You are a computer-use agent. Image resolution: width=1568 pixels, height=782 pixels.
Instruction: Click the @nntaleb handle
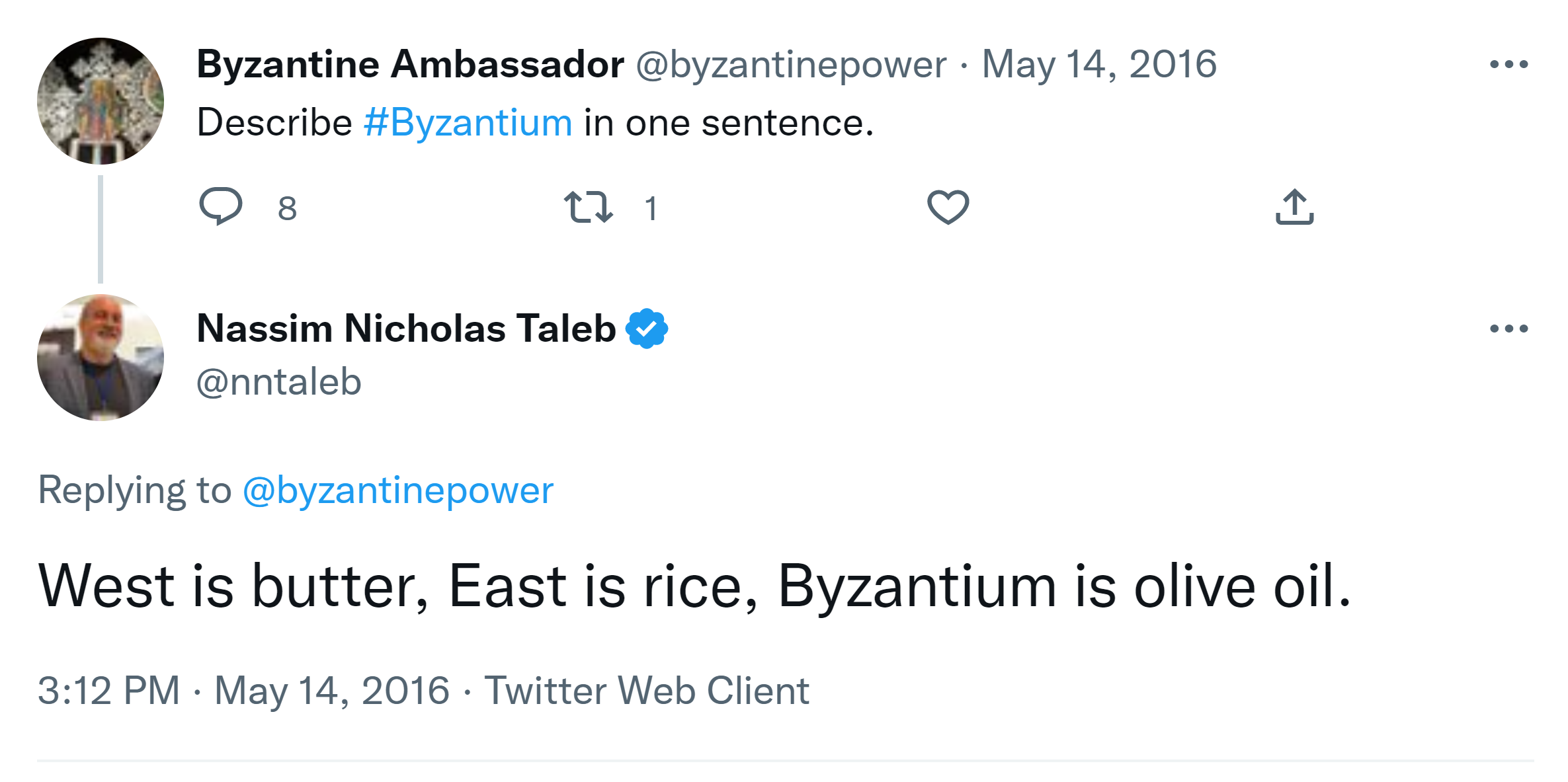tap(278, 382)
